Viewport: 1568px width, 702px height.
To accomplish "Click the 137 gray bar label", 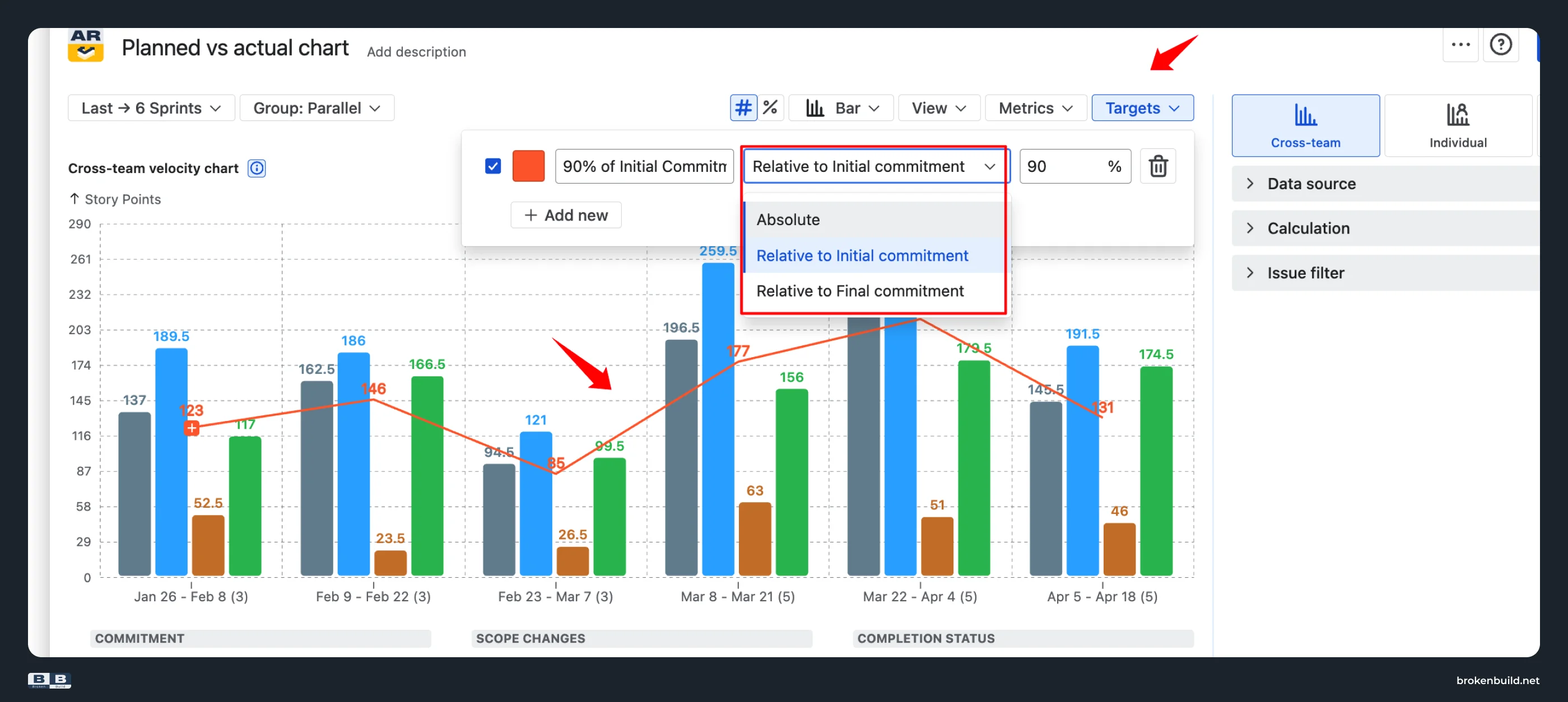I will [x=134, y=400].
